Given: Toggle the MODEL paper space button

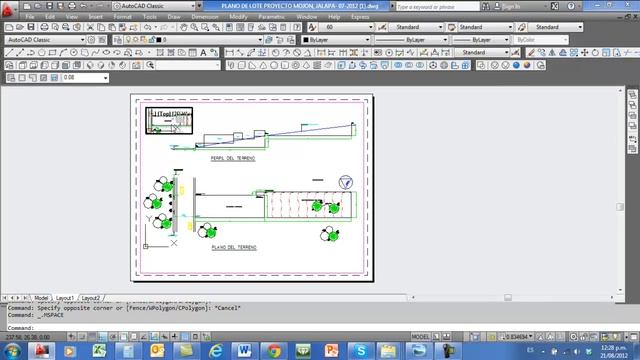Looking at the screenshot, I should pyautogui.click(x=420, y=337).
